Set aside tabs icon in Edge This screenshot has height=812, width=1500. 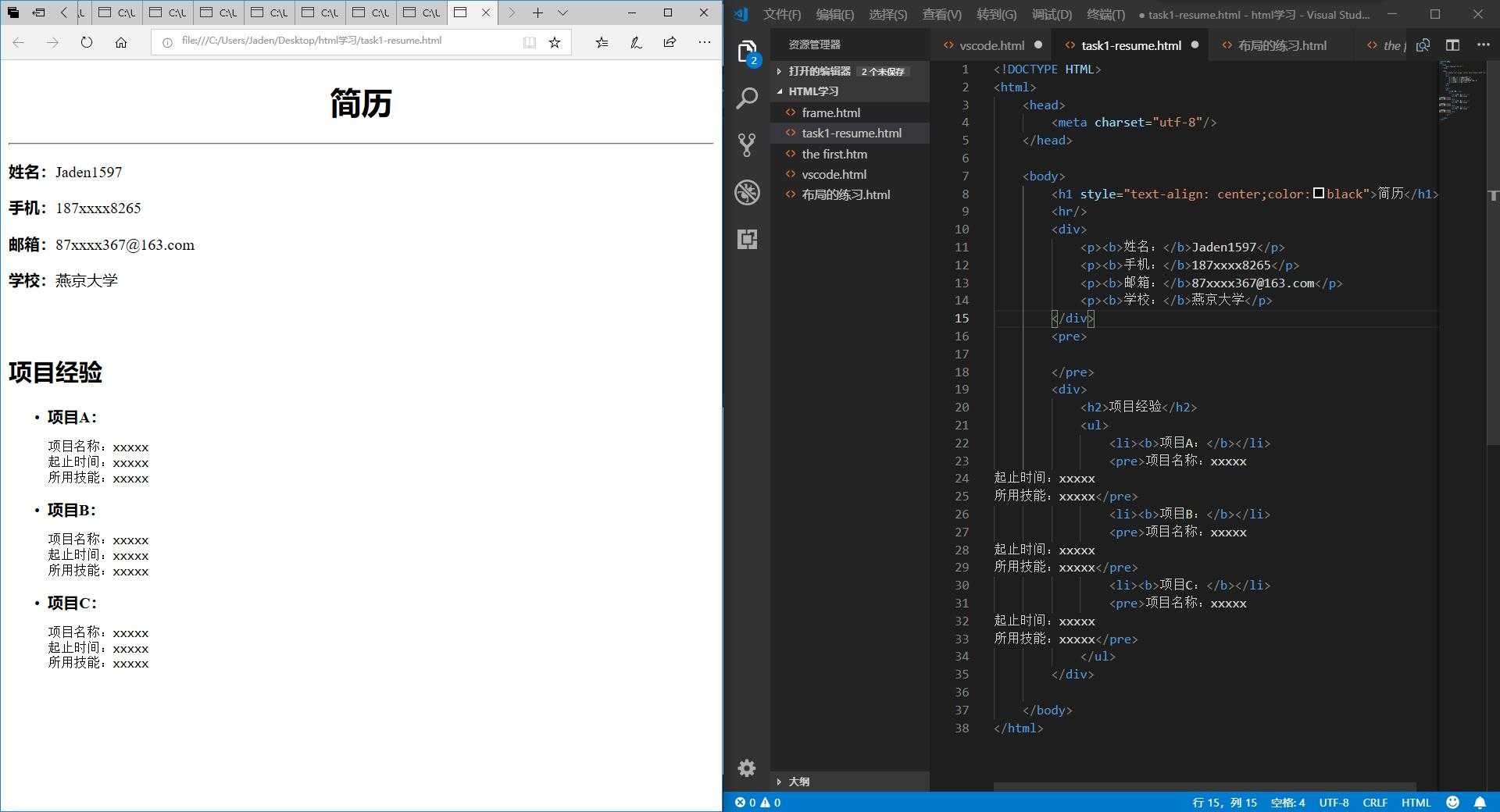(38, 12)
